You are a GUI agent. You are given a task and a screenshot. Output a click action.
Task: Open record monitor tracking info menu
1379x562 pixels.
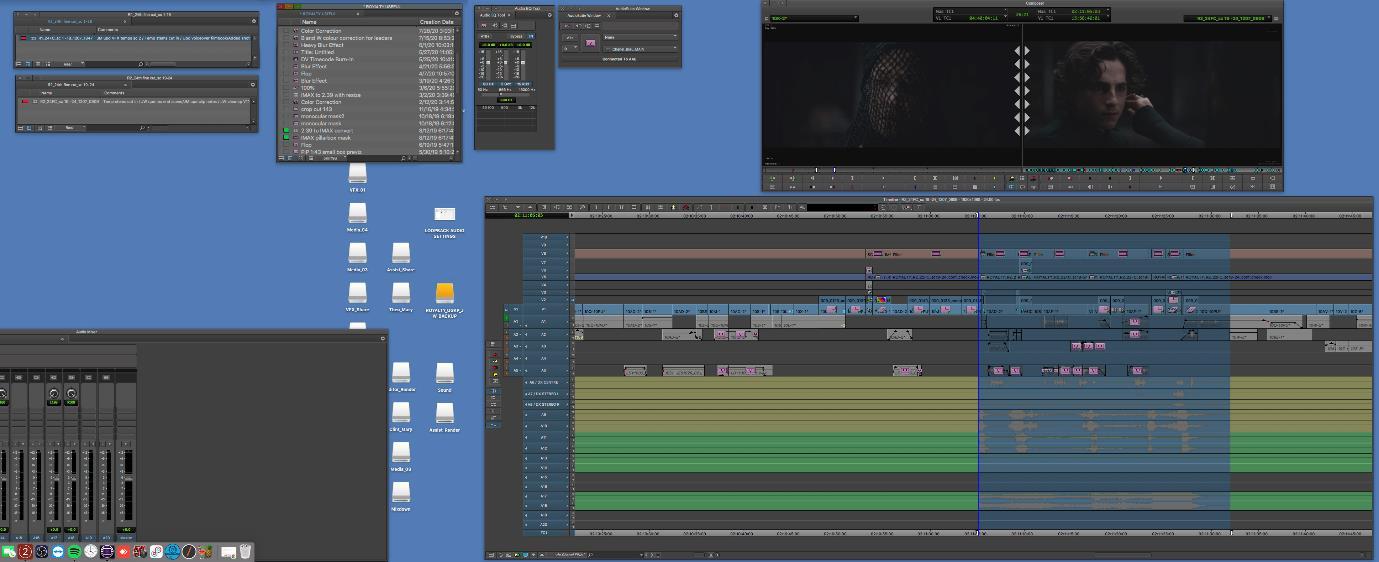point(1073,14)
